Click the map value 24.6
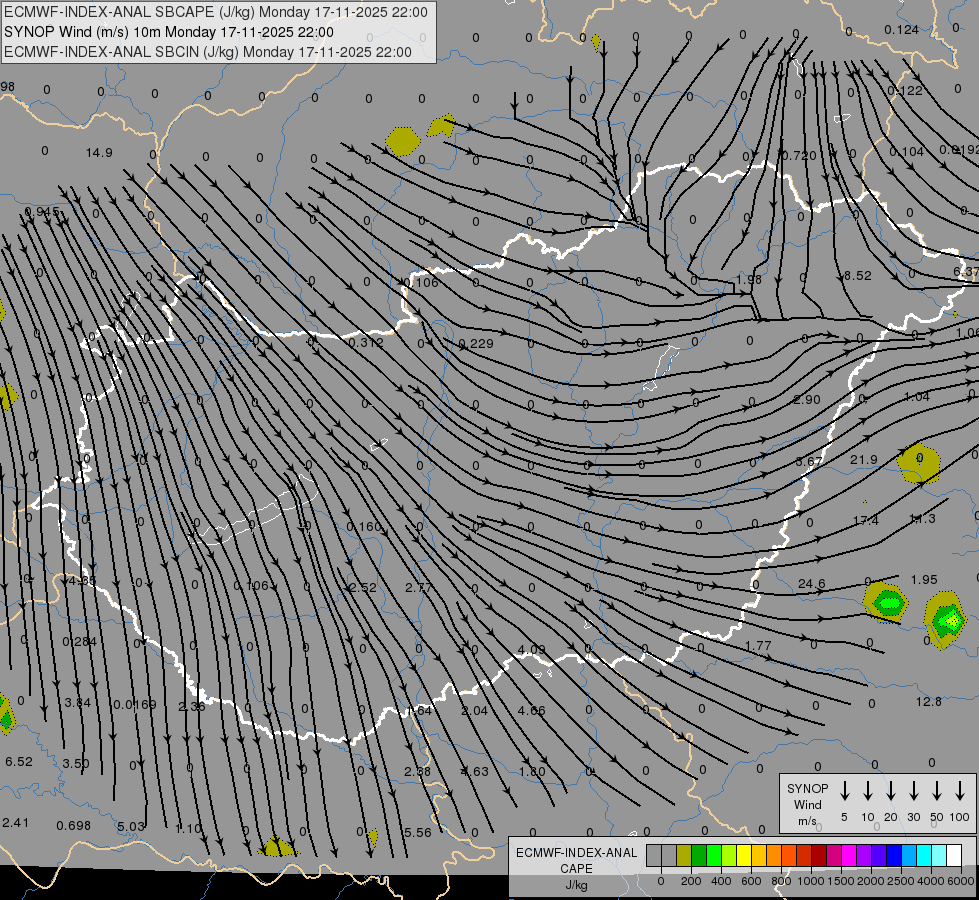Screen dimensions: 979x900 (x=812, y=583)
